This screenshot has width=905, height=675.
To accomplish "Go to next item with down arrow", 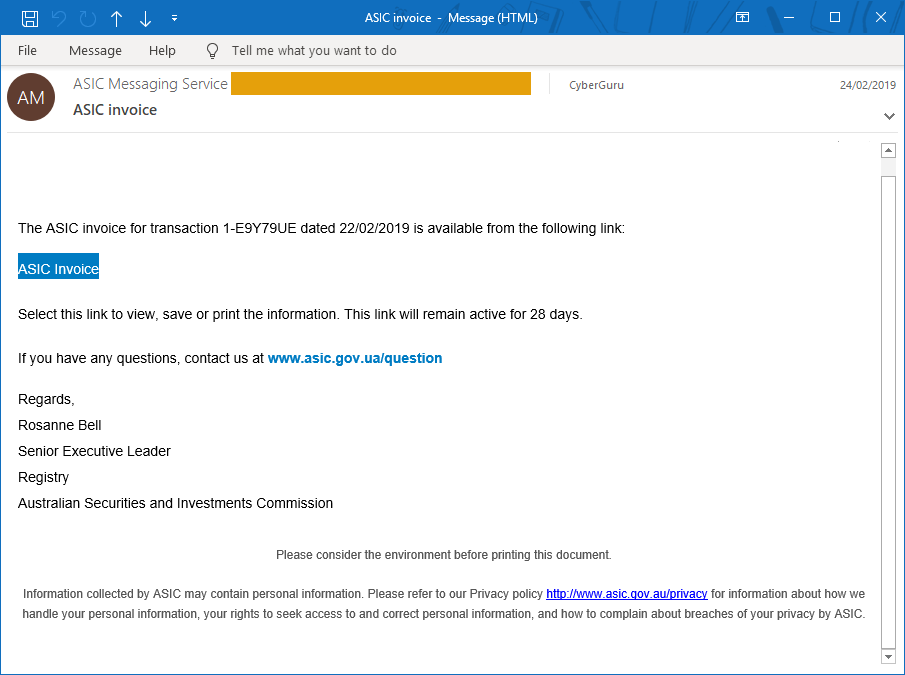I will coord(145,19).
